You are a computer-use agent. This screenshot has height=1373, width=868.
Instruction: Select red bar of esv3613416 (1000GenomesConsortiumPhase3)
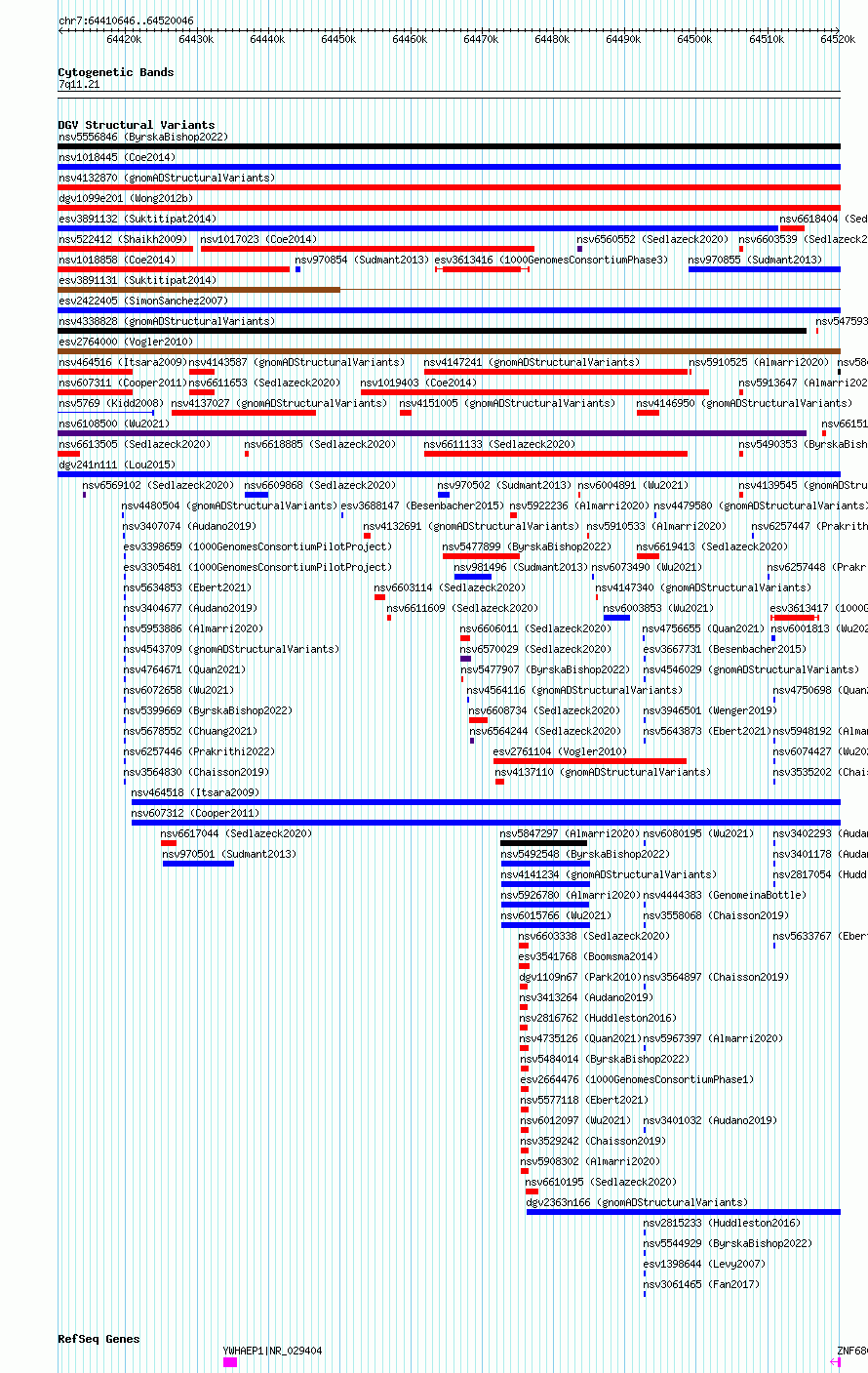(x=482, y=269)
